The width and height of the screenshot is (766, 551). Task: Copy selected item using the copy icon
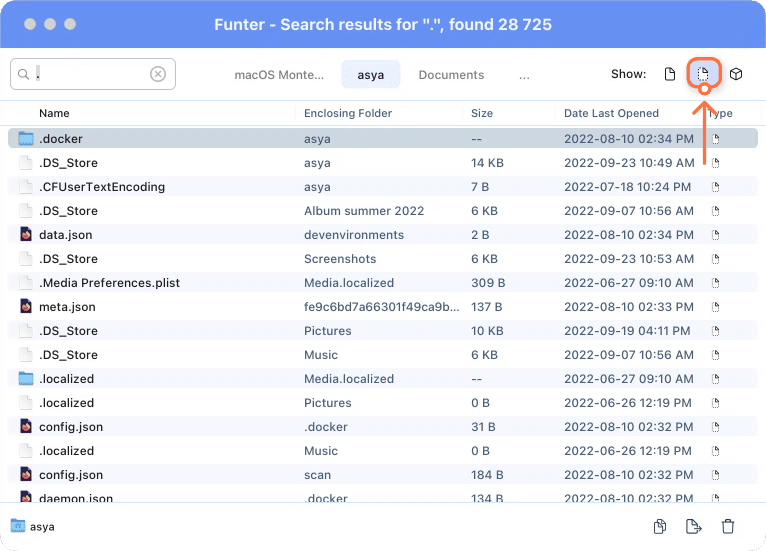660,527
